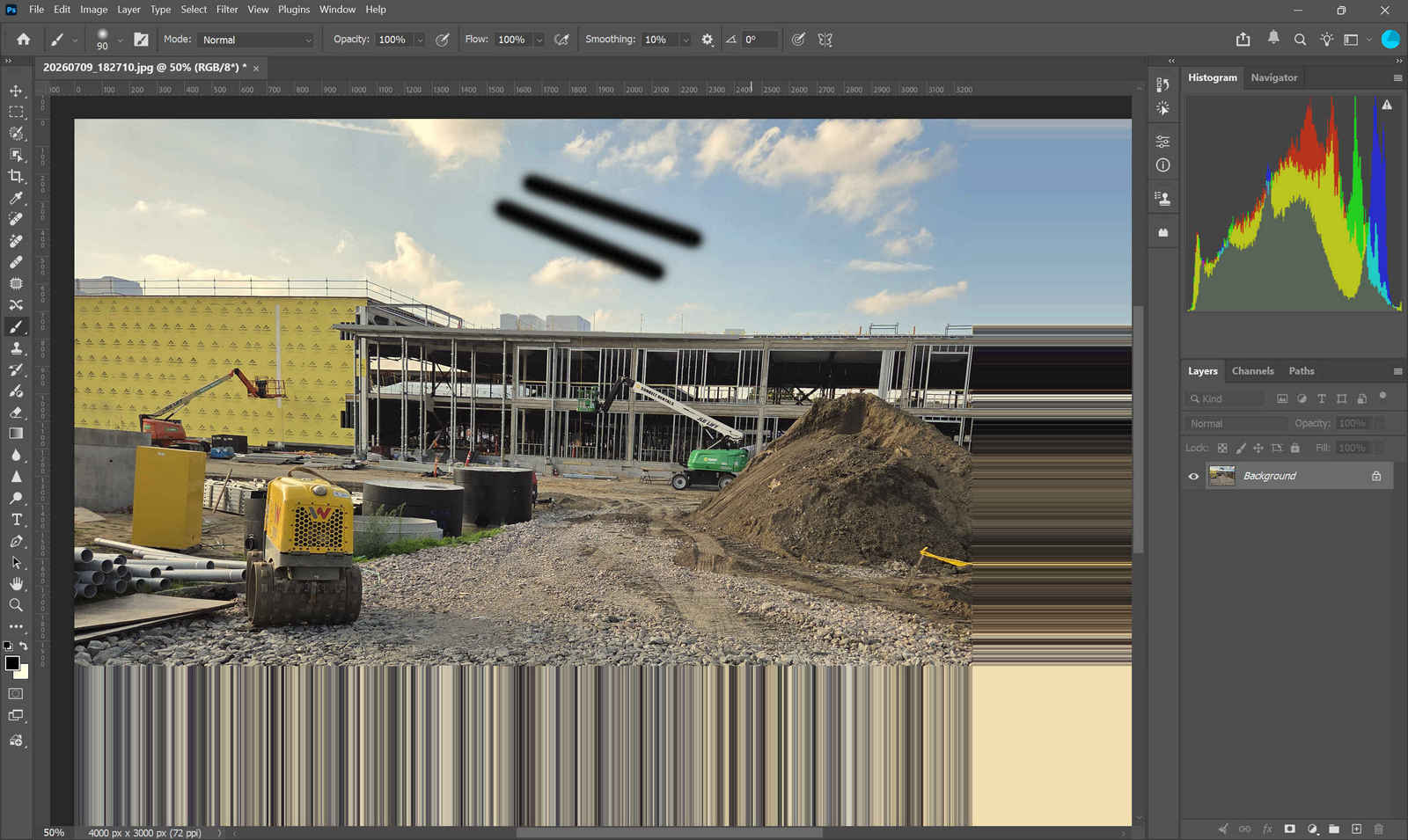Toggle symmetry paint options butterfly icon
Viewport: 1408px width, 840px height.
point(825,40)
